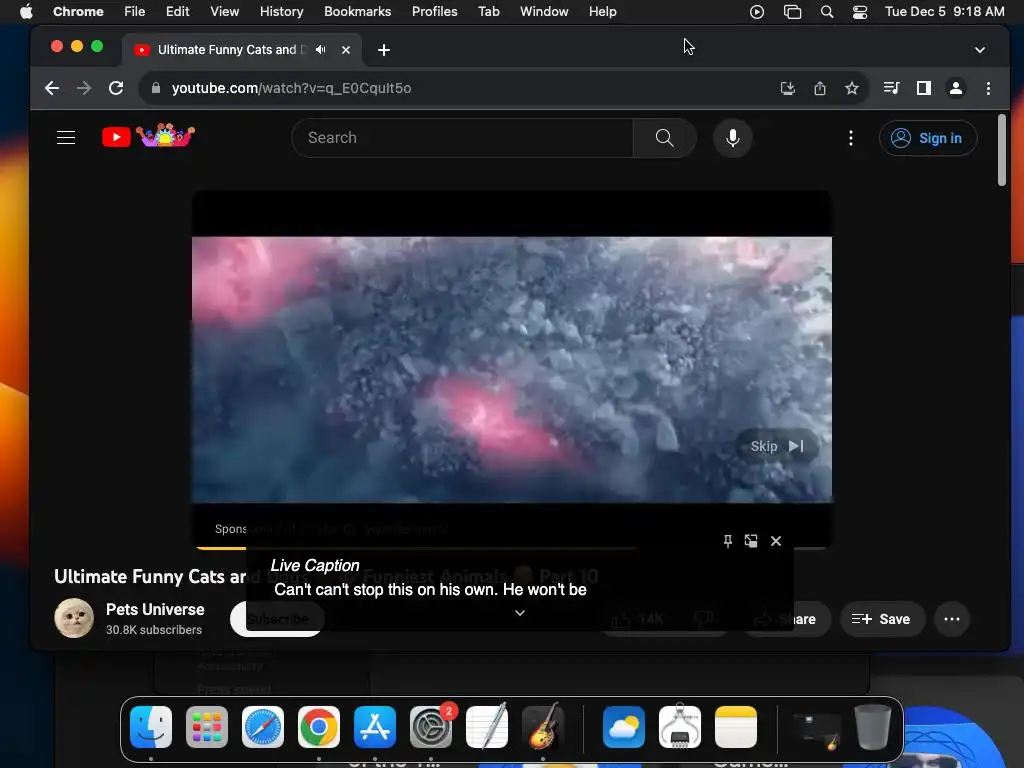The image size is (1024, 768).
Task: Close the Ultimate Funny Cats tab
Action: (x=346, y=50)
